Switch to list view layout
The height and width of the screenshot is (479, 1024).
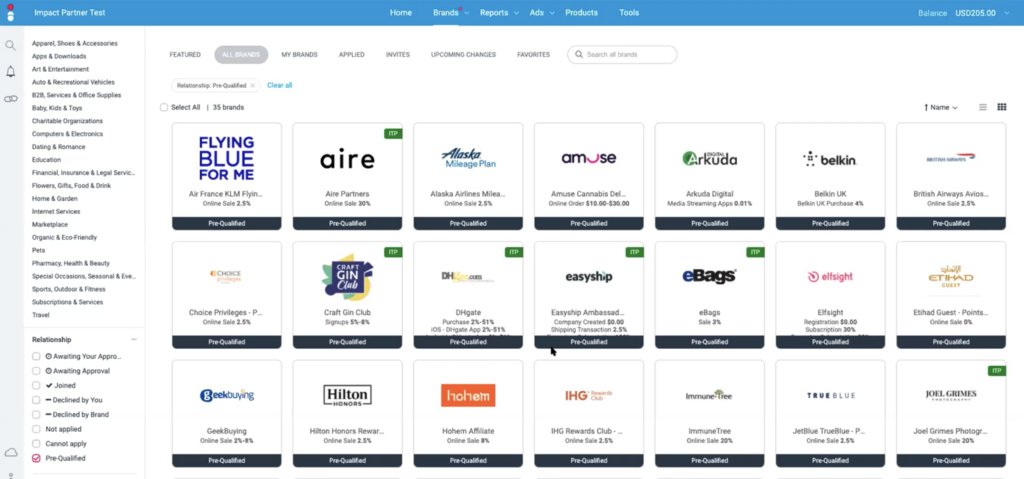coord(983,107)
